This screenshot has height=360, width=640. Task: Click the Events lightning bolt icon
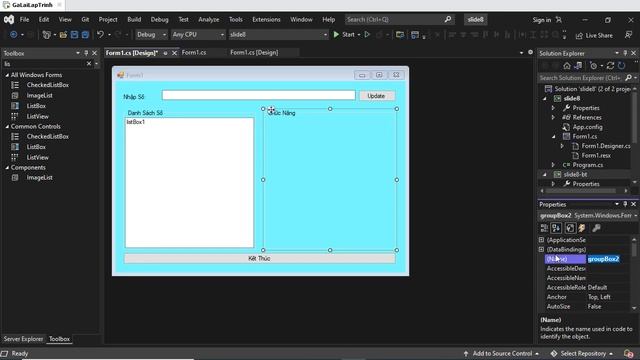(582, 228)
